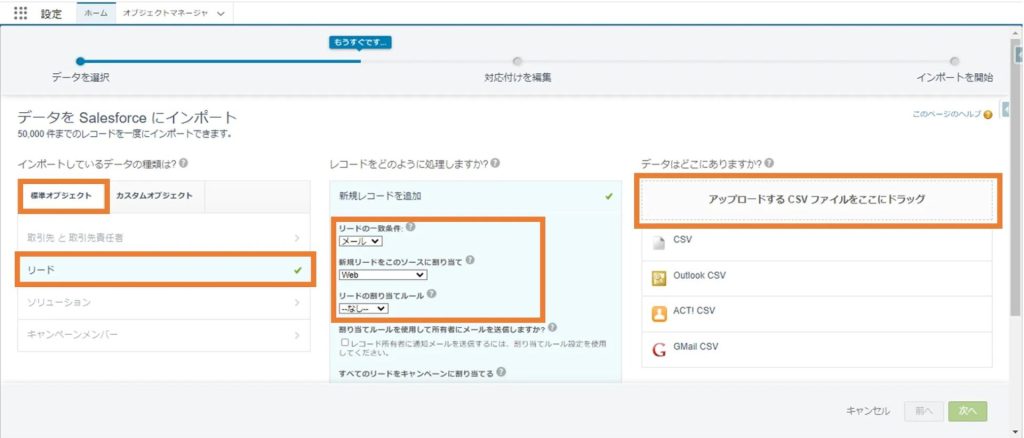Screen dimensions: 1024x438
Task: Click the CSV file icon
Action: [658, 242]
